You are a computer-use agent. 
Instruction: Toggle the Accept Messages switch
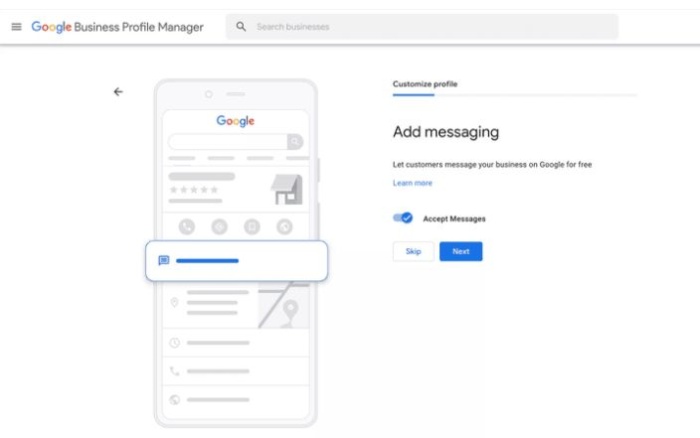coord(403,218)
